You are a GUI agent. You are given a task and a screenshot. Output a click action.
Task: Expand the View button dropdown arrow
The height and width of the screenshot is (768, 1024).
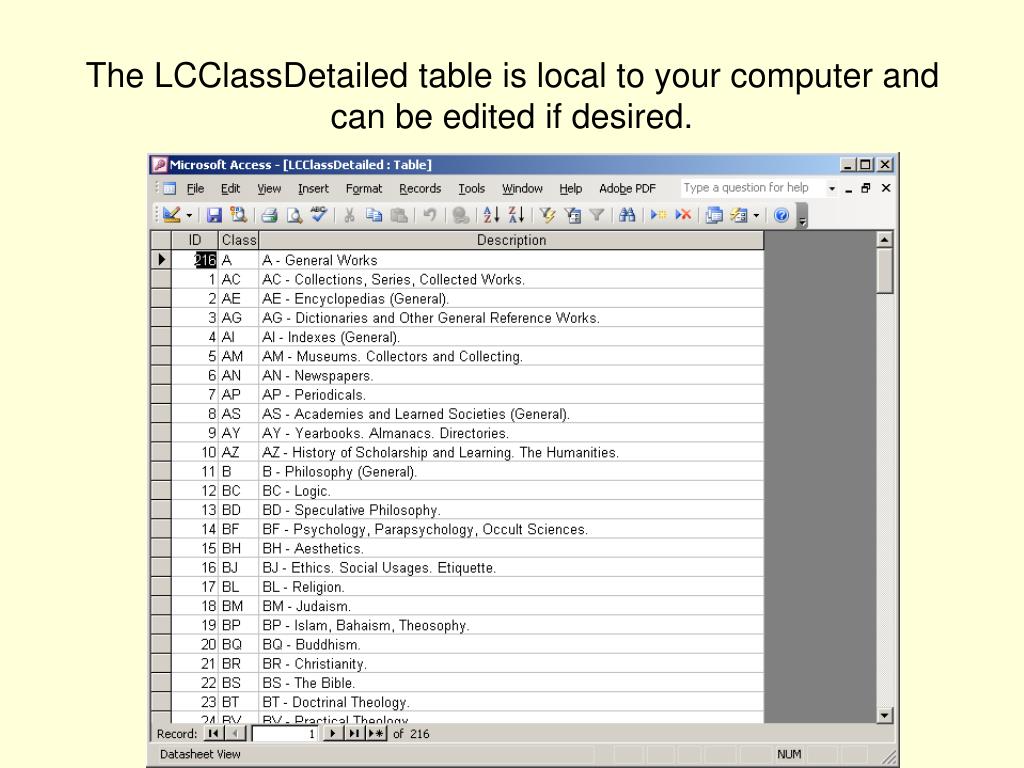[189, 215]
